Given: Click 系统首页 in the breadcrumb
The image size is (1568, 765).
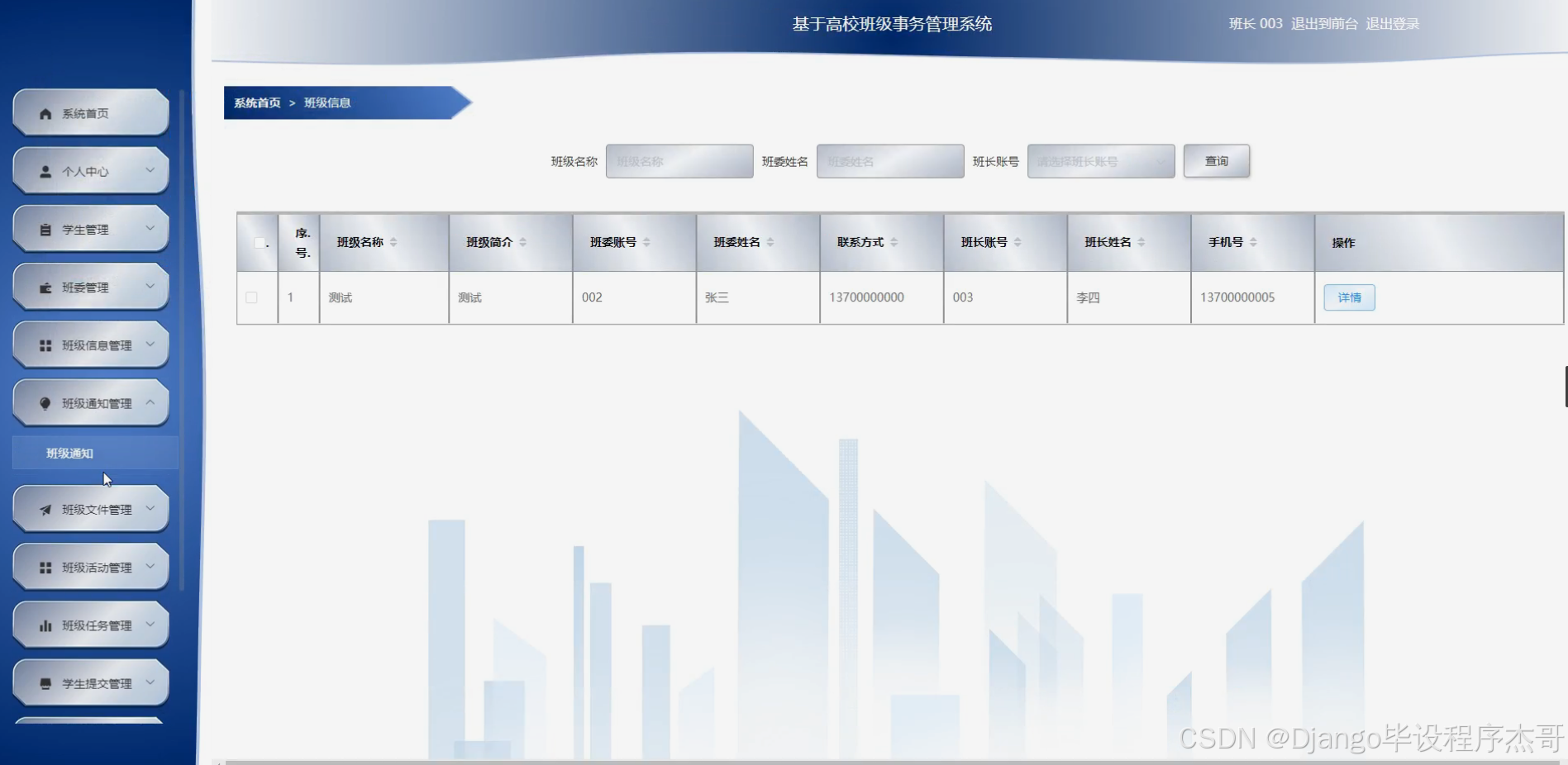Looking at the screenshot, I should (x=257, y=102).
